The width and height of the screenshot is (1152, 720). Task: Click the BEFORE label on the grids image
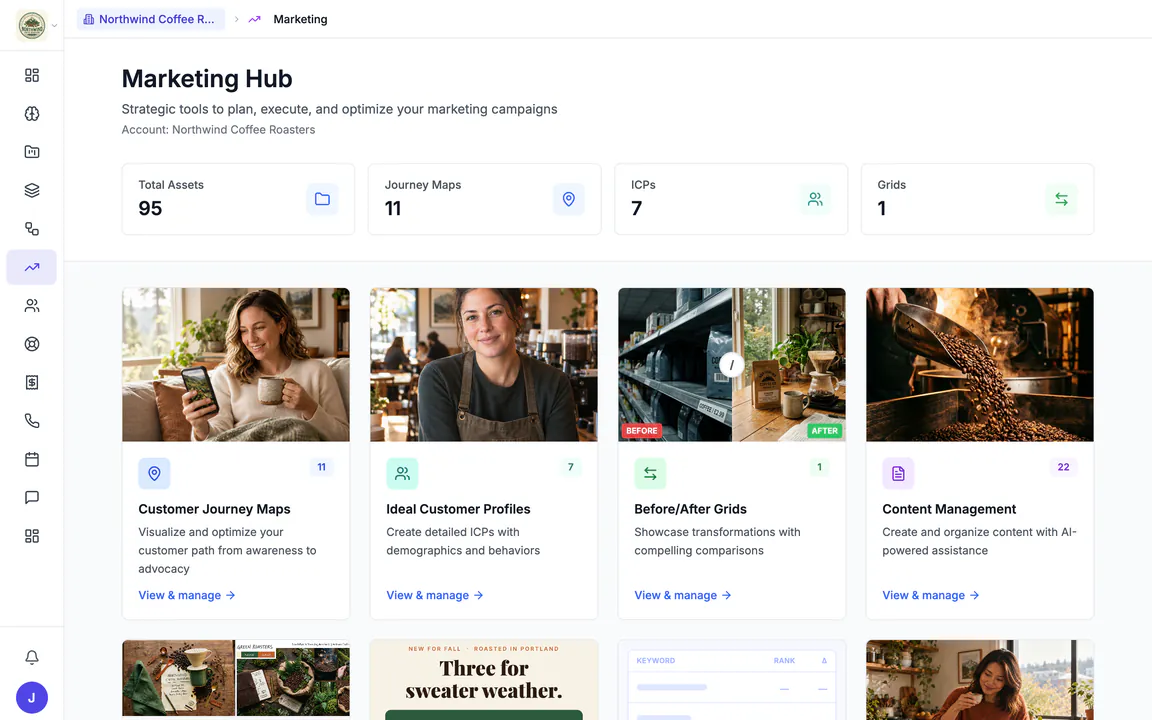click(x=641, y=431)
